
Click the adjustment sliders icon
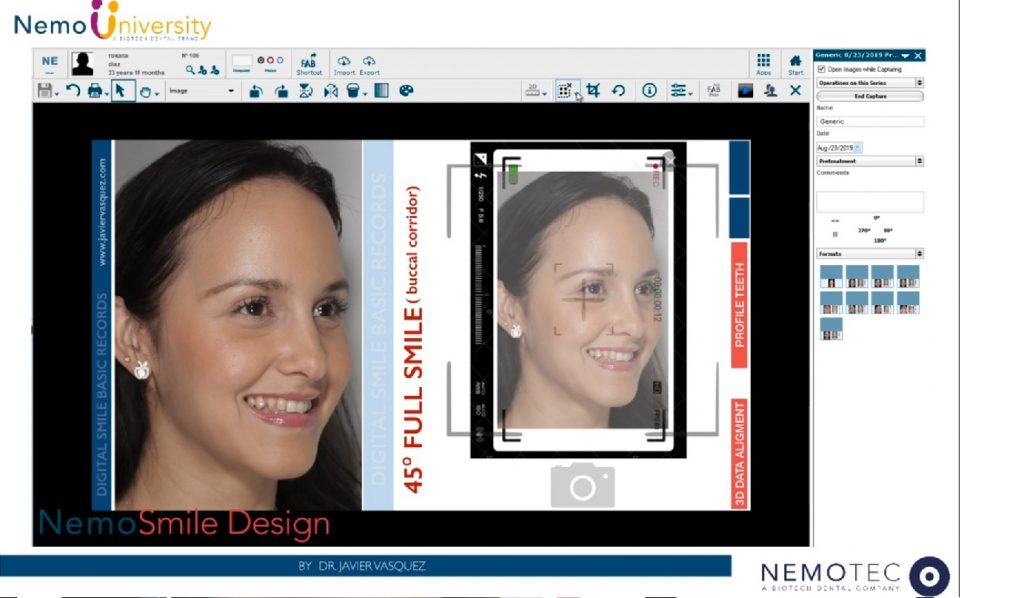tap(678, 91)
